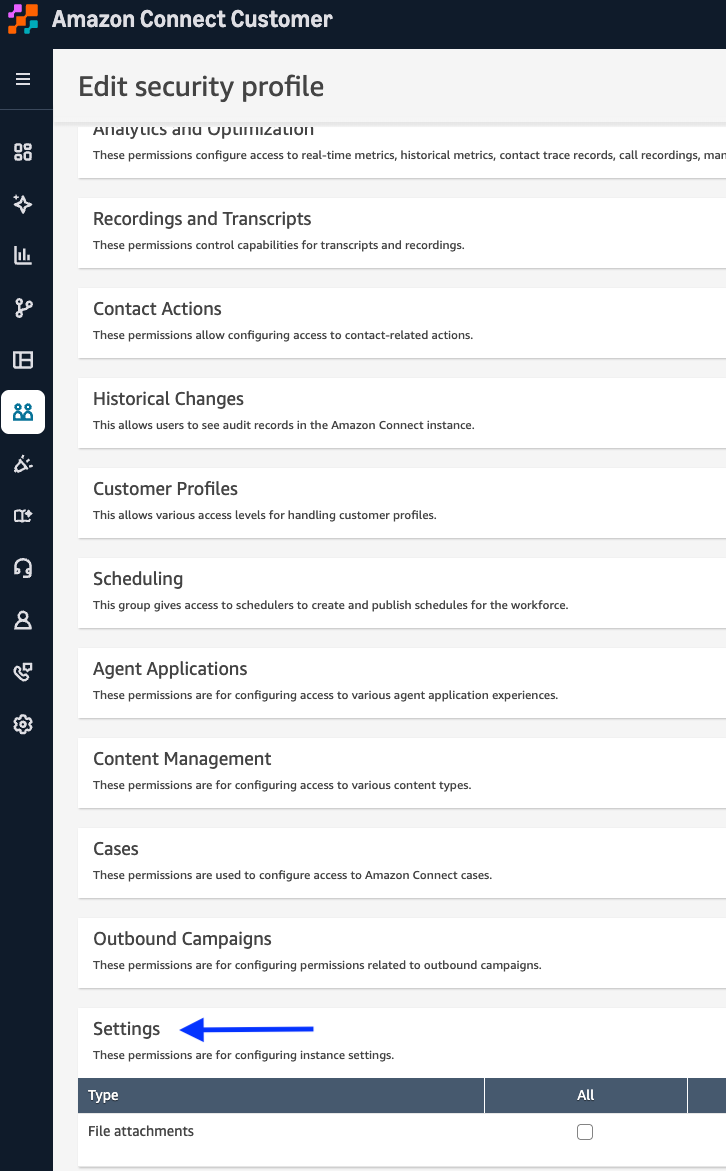The image size is (726, 1171).
Task: Open analytics bar chart icon in sidebar
Action: (23, 255)
